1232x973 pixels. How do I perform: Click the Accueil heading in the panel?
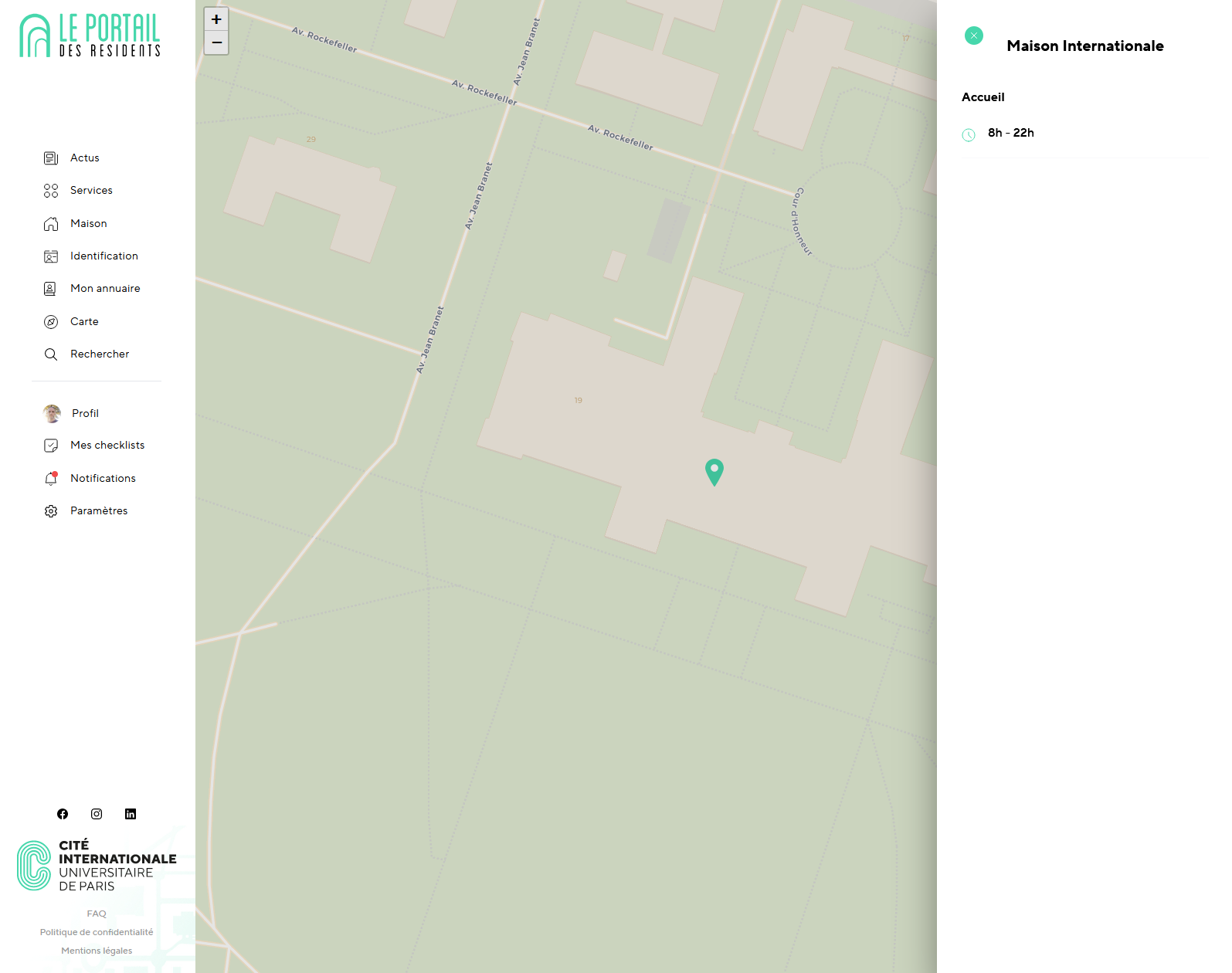pyautogui.click(x=983, y=97)
